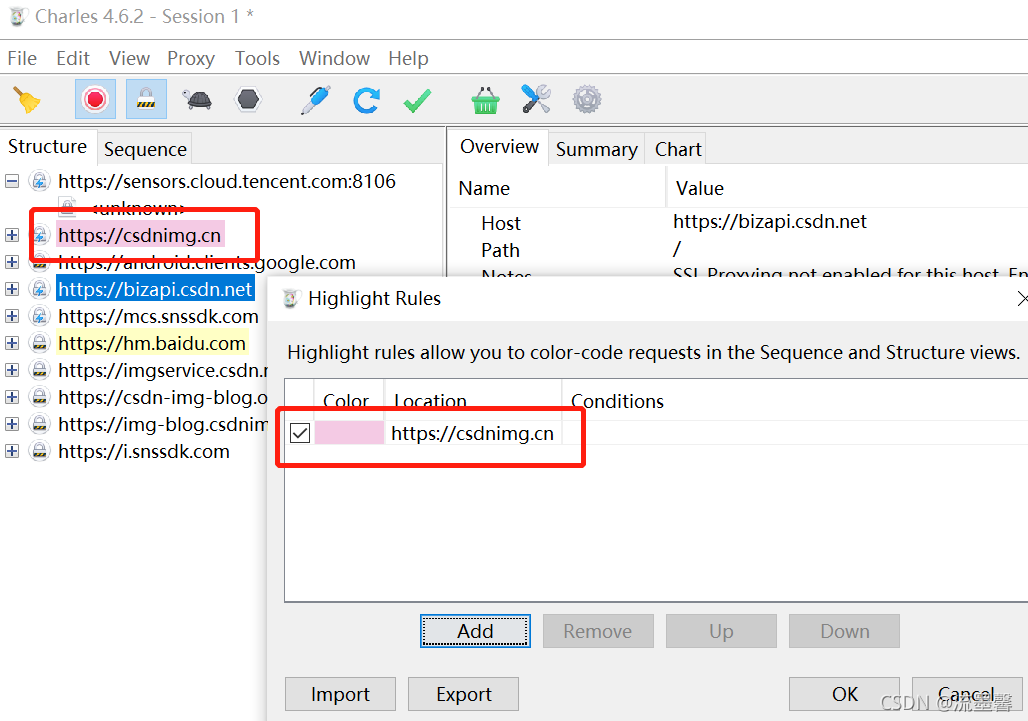Open the Help menu
The height and width of the screenshot is (721, 1028).
(x=408, y=58)
